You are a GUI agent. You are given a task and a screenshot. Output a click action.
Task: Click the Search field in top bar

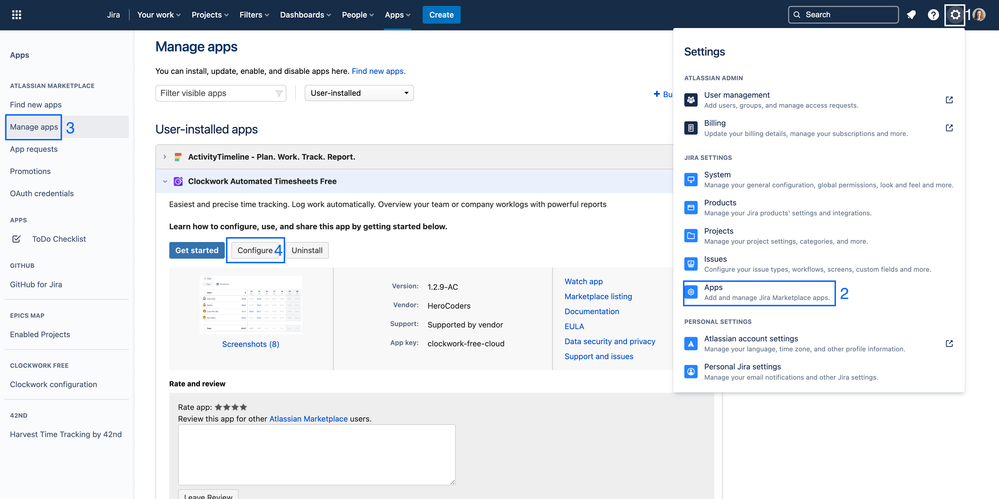coord(843,15)
